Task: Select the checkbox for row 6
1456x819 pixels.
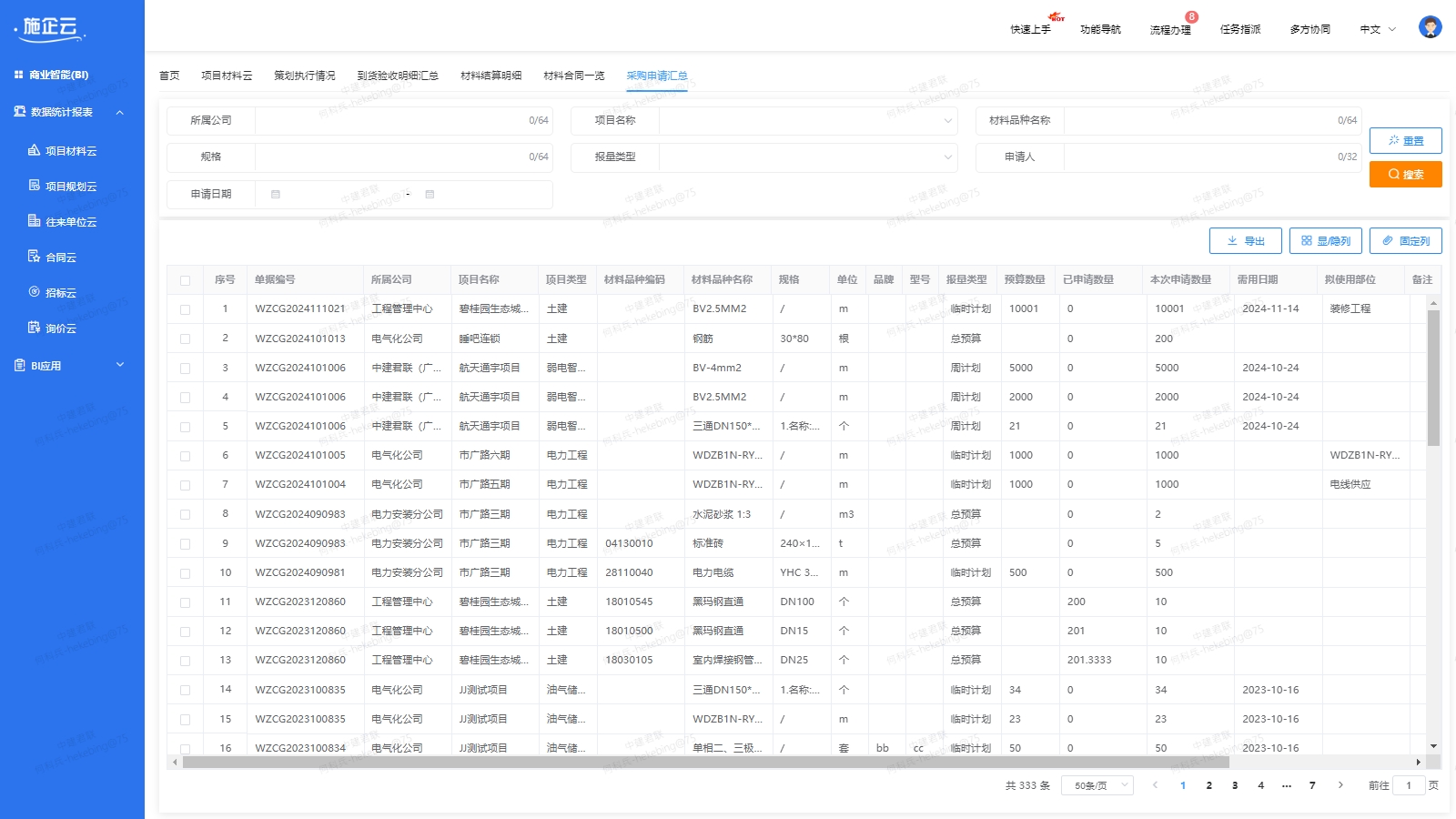Action: pos(186,456)
